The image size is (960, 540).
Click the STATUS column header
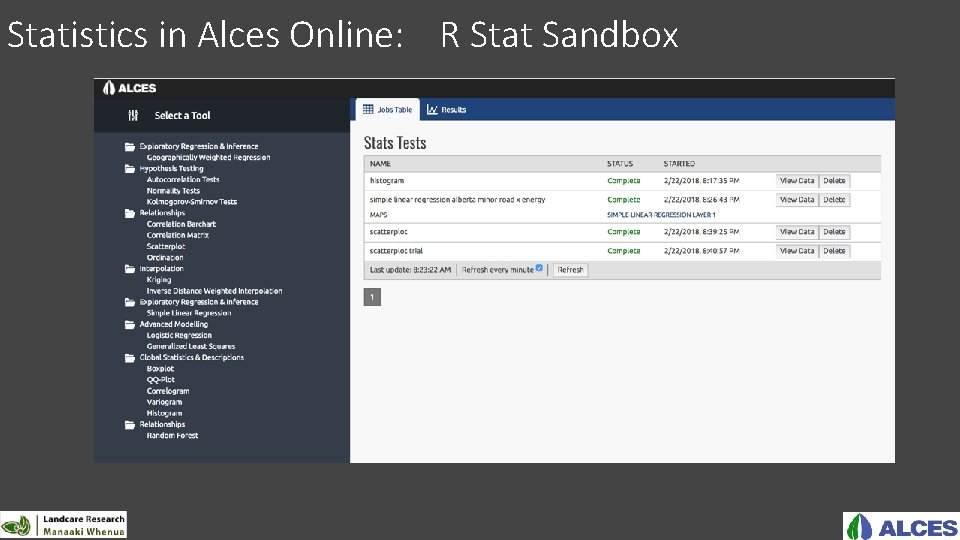tap(620, 163)
